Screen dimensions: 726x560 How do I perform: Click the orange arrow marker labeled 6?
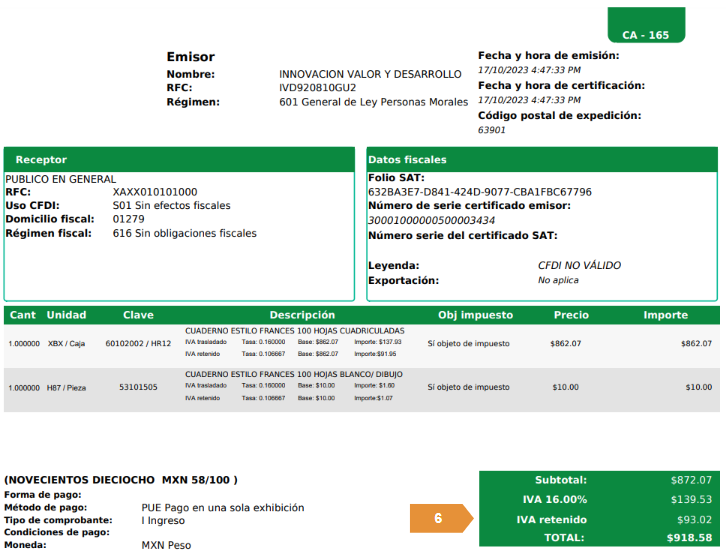pyautogui.click(x=440, y=519)
